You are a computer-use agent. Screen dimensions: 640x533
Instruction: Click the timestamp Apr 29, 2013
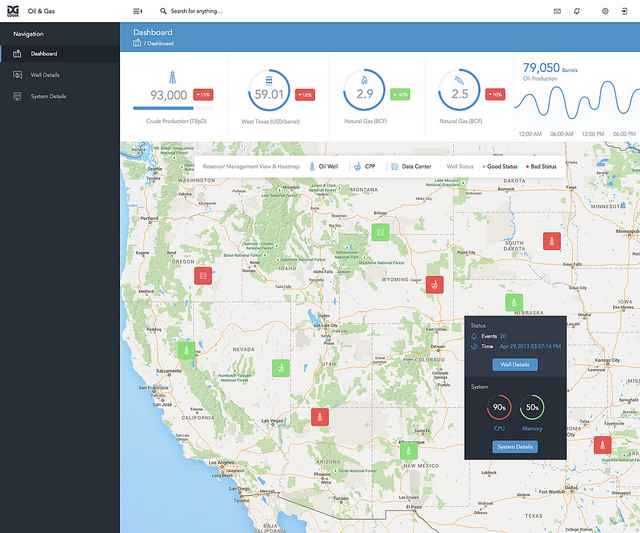pyautogui.click(x=530, y=346)
